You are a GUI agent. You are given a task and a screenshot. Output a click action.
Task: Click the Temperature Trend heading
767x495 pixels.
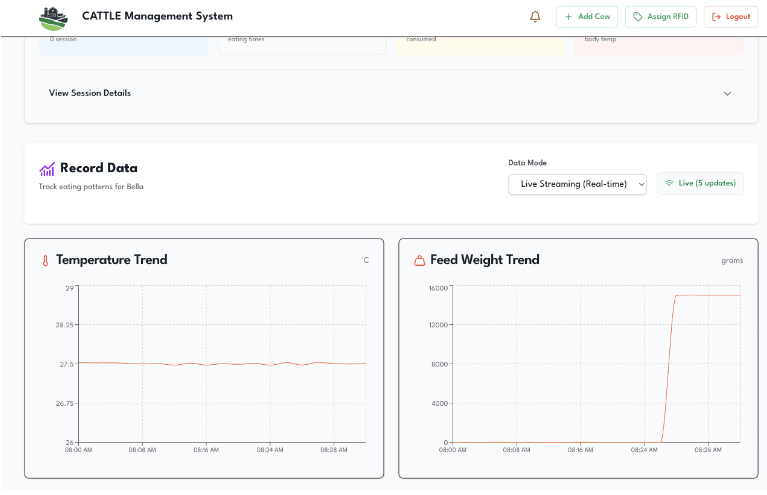pyautogui.click(x=112, y=260)
